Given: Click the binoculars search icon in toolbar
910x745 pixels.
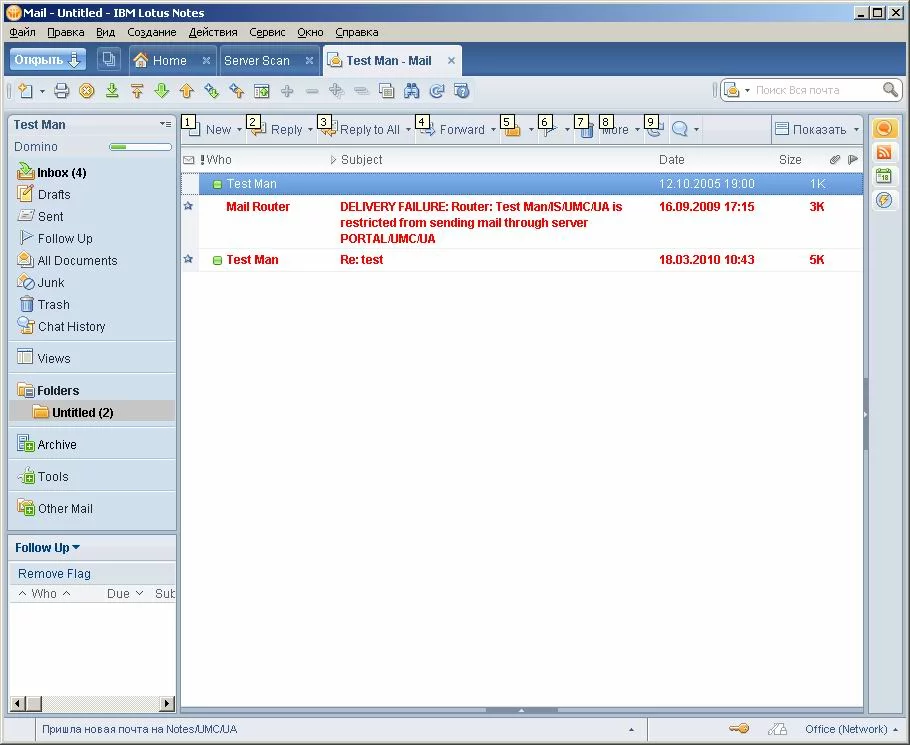Looking at the screenshot, I should [411, 91].
